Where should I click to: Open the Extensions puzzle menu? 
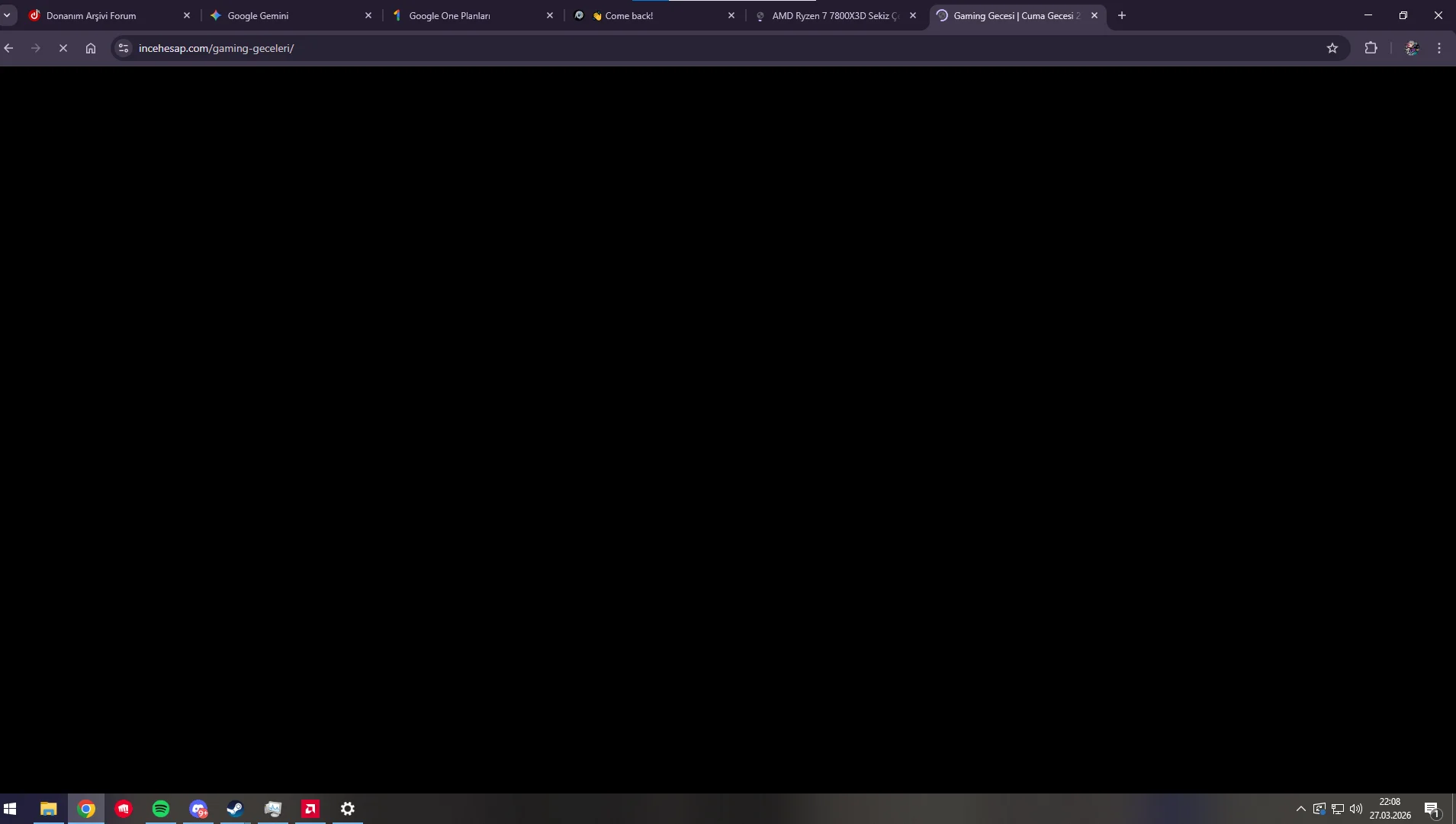click(1371, 48)
